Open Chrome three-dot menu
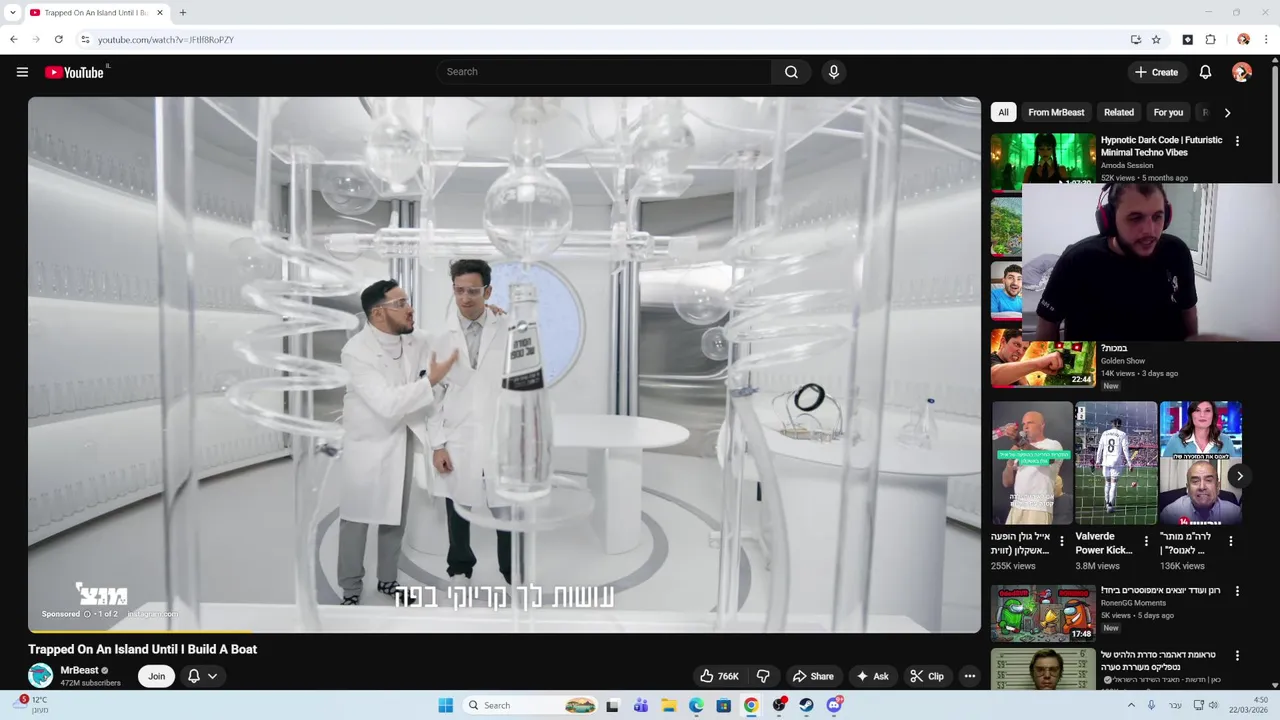The image size is (1280, 720). pos(1267,40)
